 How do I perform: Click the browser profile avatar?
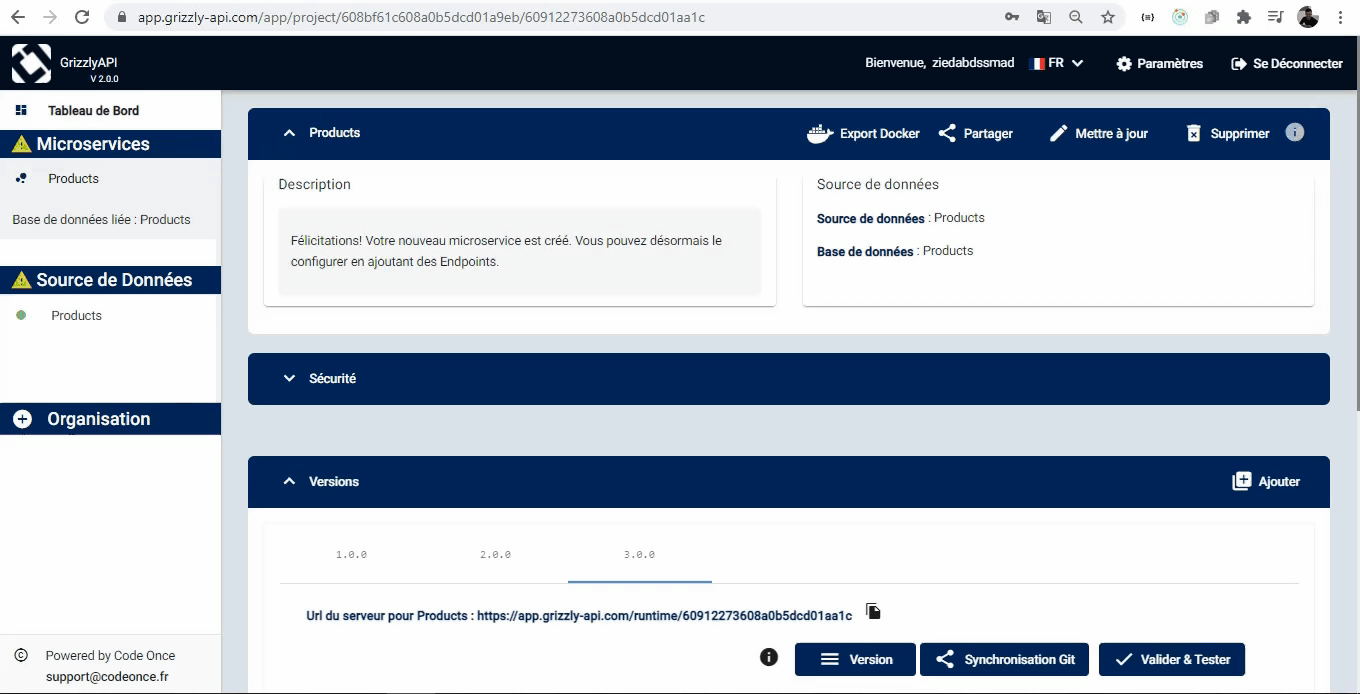(x=1308, y=17)
